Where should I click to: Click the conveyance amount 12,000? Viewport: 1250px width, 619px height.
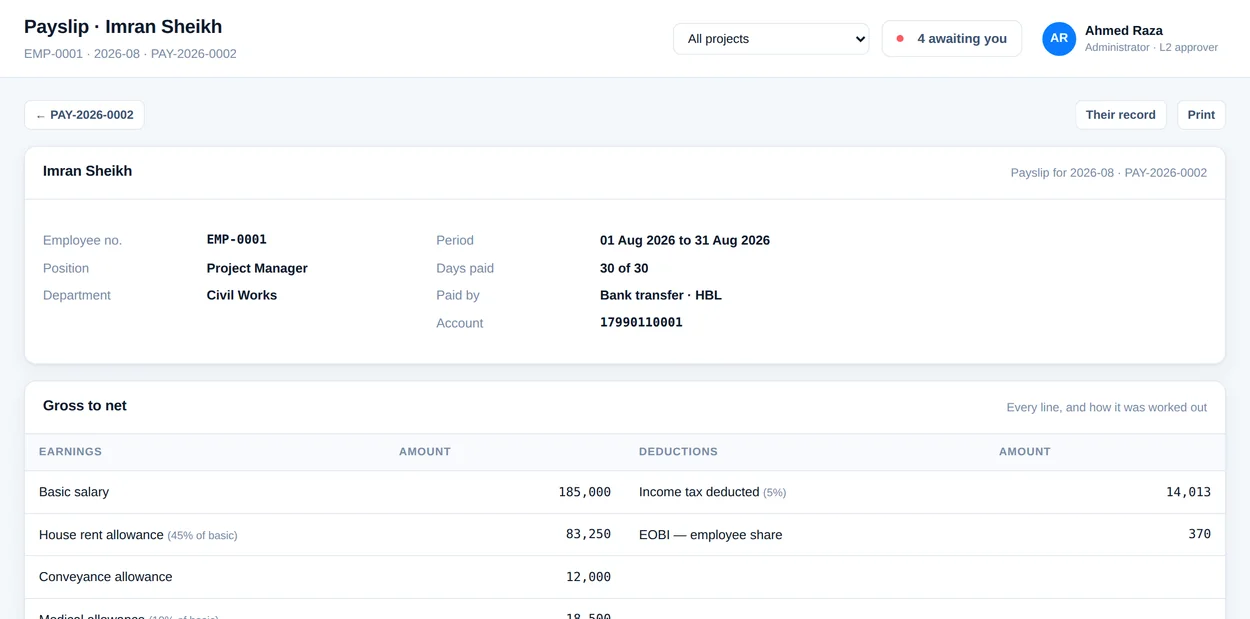[588, 577]
